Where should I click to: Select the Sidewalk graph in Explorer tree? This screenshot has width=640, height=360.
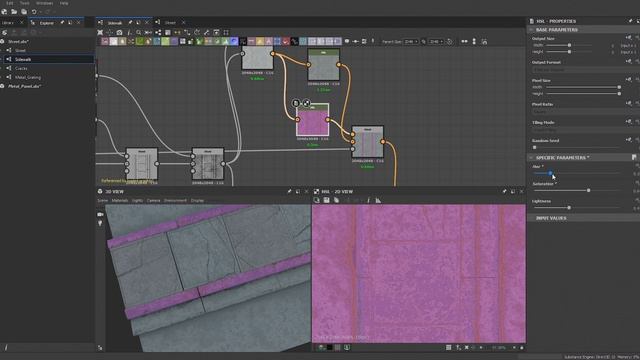(x=23, y=59)
